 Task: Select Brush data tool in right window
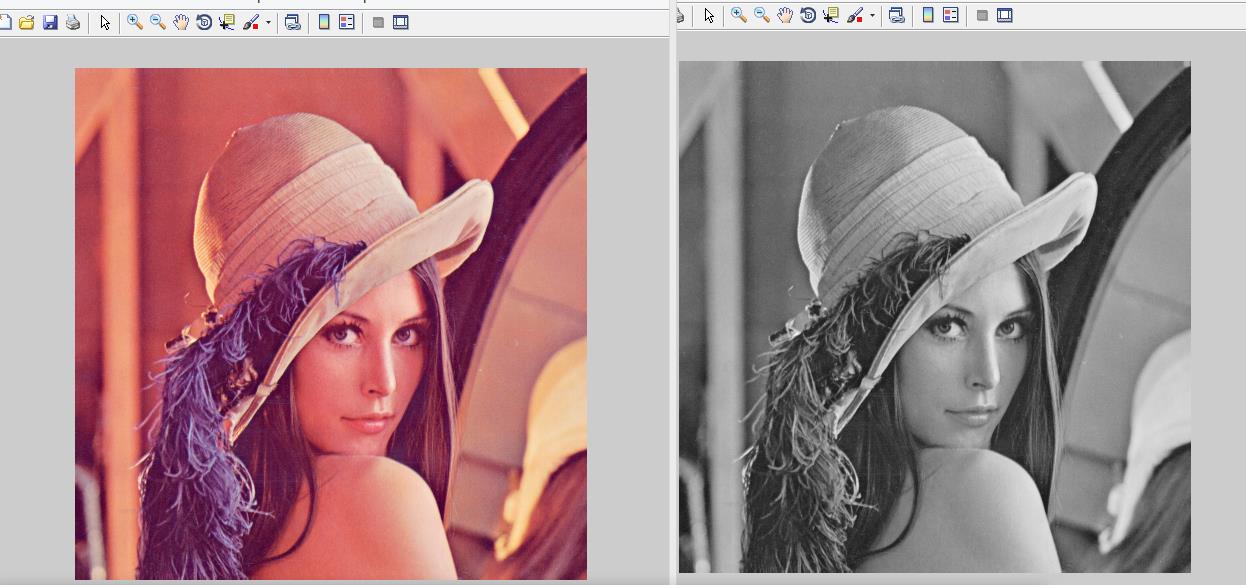click(x=855, y=15)
